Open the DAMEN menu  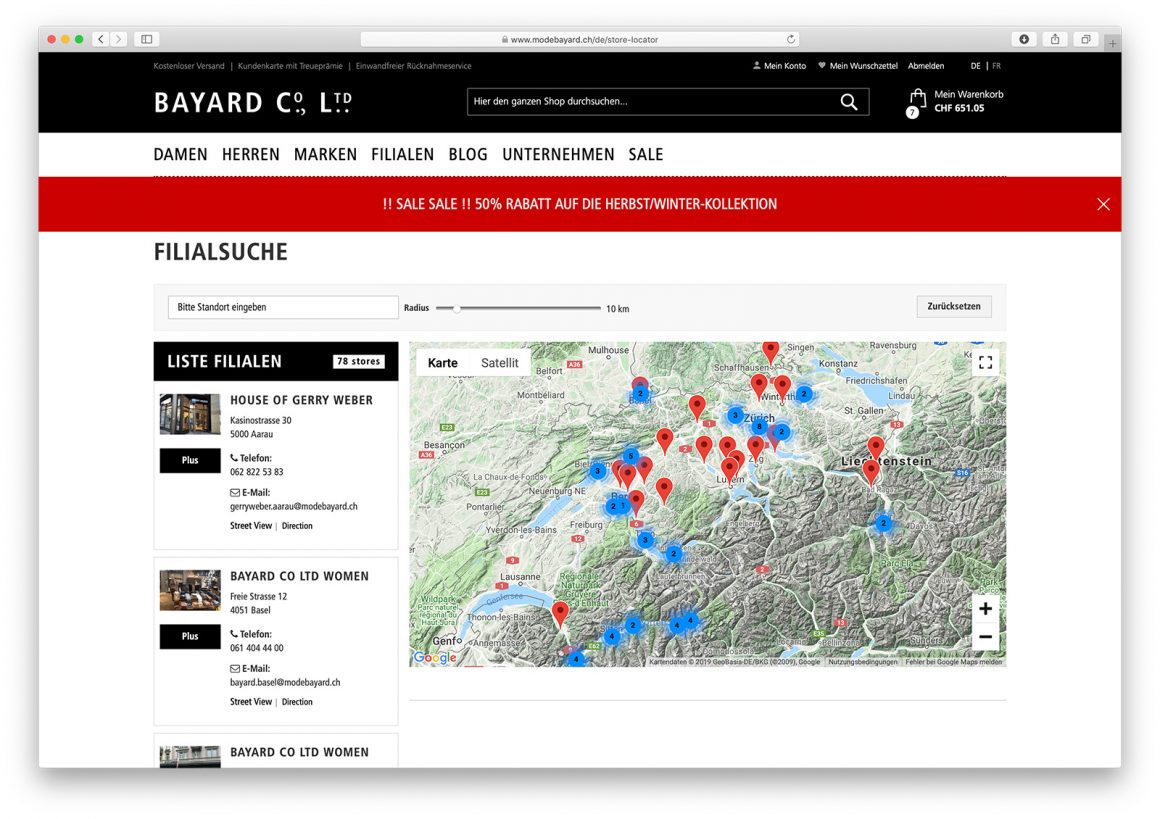pyautogui.click(x=181, y=155)
